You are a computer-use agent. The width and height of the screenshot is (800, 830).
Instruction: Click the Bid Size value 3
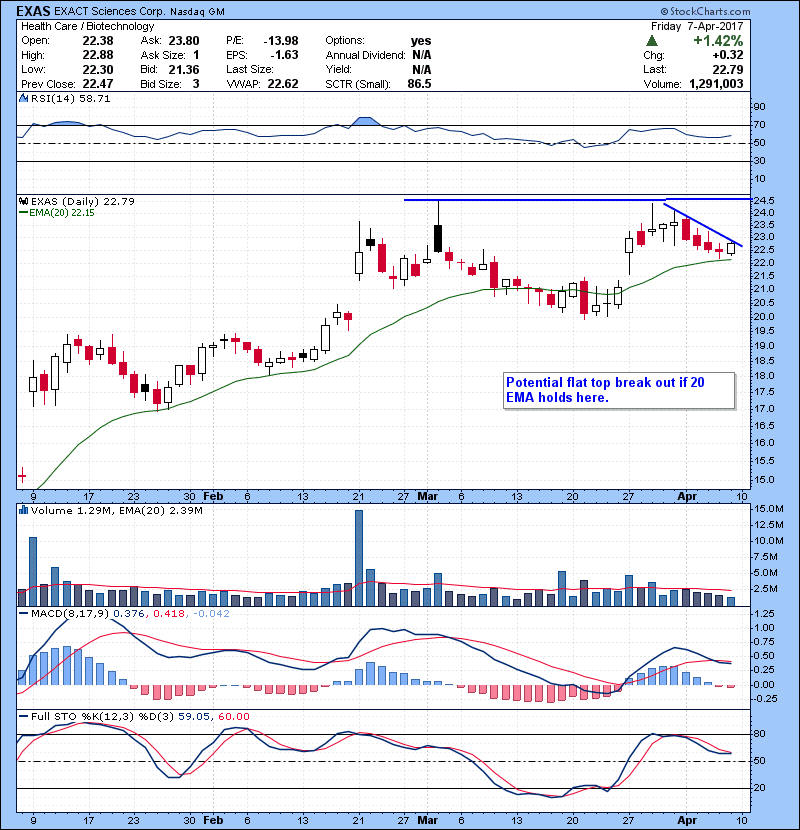click(x=196, y=84)
